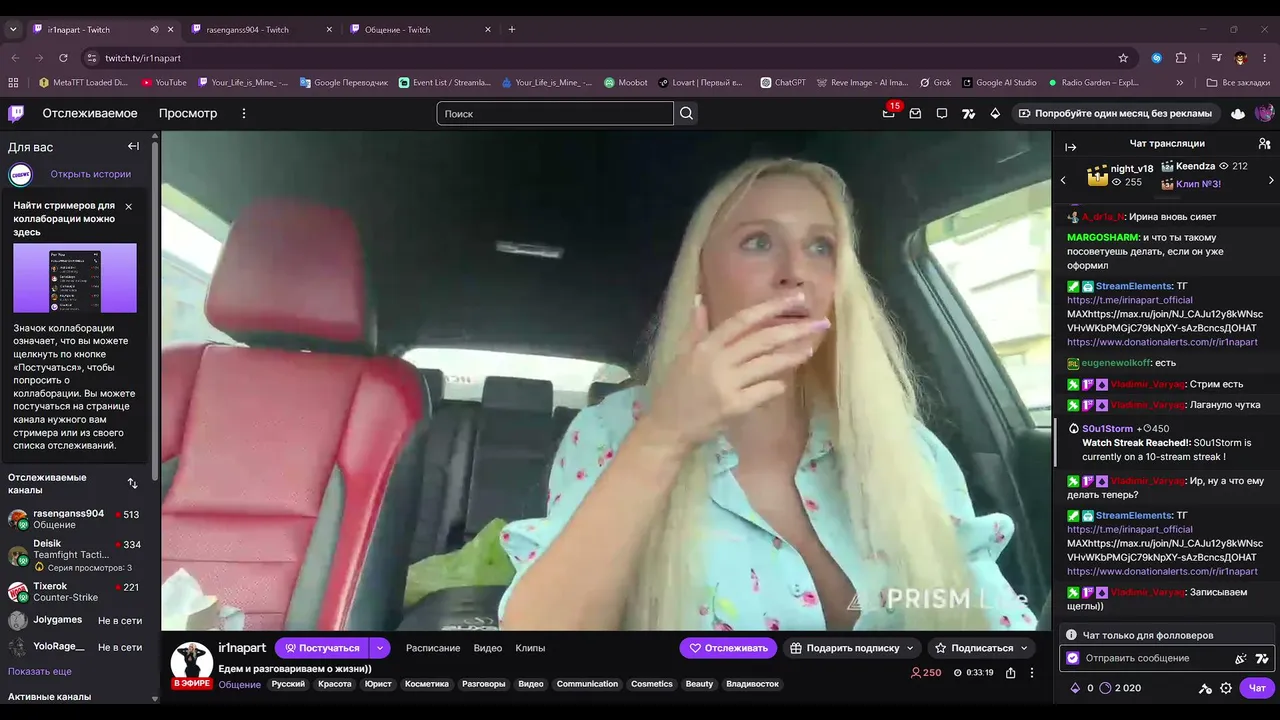
Task: Open the stream's more options three dots
Action: tap(1032, 673)
